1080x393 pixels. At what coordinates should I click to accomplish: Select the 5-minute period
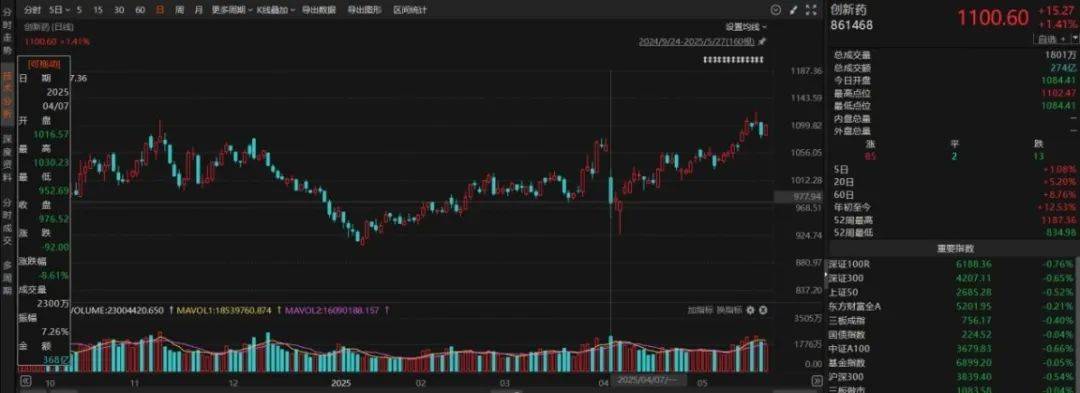coord(79,10)
